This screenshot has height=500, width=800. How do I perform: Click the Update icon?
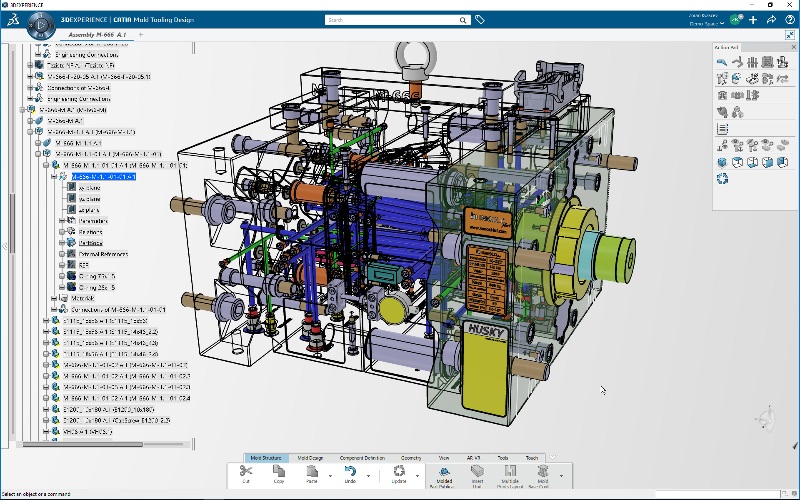click(399, 472)
